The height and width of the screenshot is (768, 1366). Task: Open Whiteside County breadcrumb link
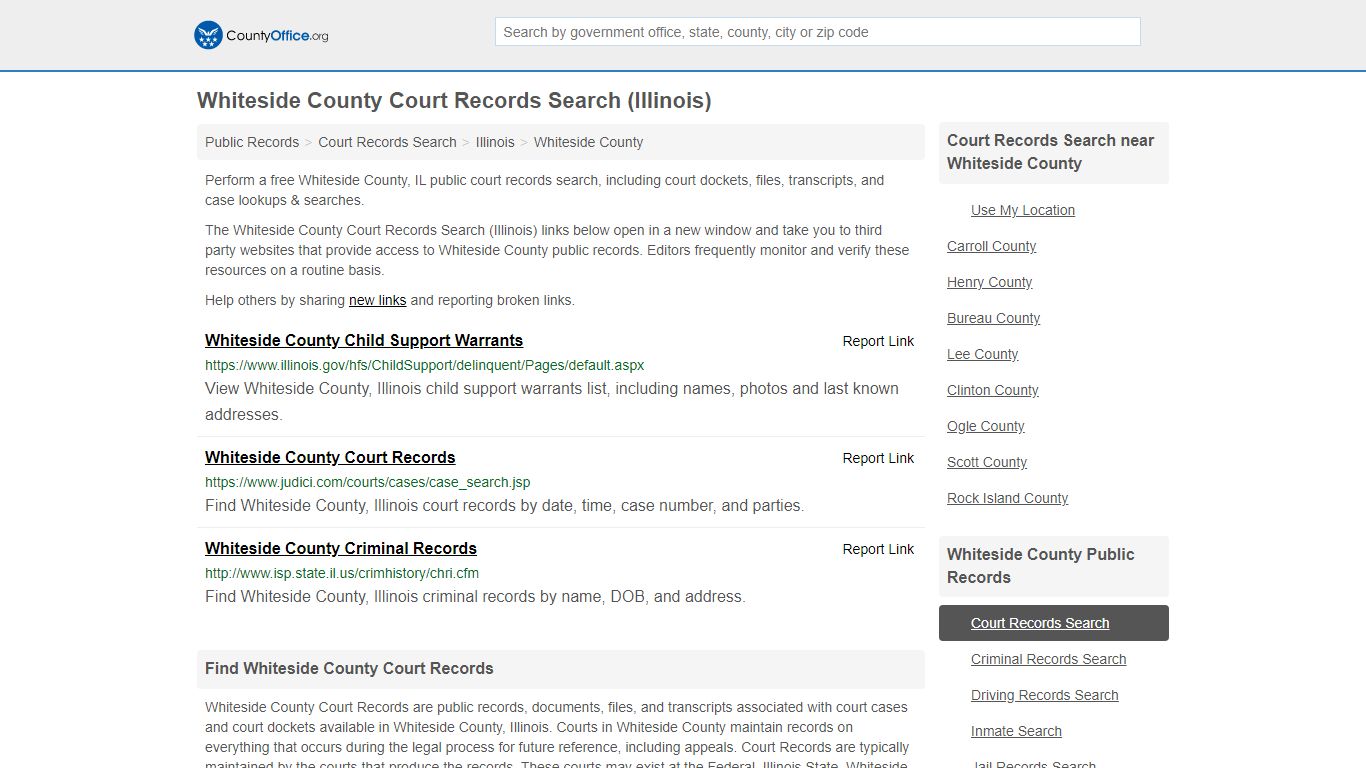(x=588, y=142)
